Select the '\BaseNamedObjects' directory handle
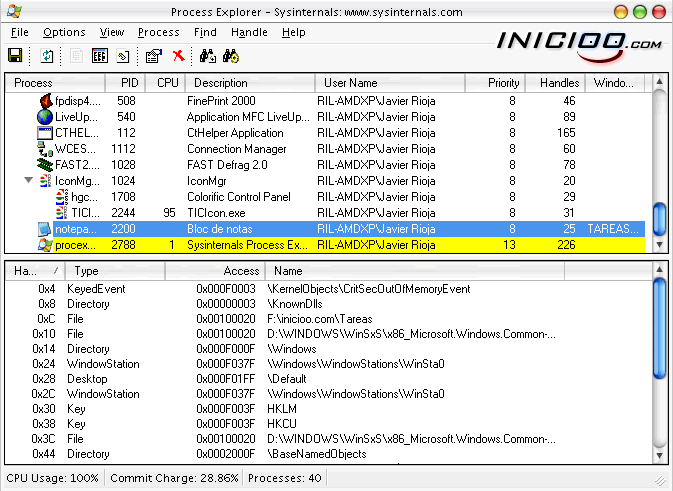This screenshot has height=491, width=673. click(316, 454)
